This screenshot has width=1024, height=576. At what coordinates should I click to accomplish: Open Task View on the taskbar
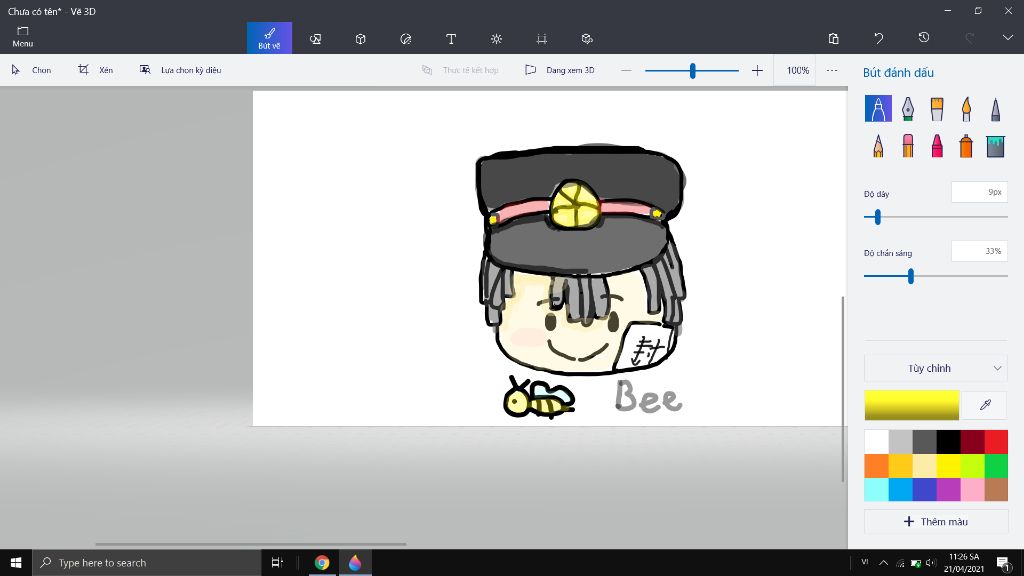(x=277, y=562)
